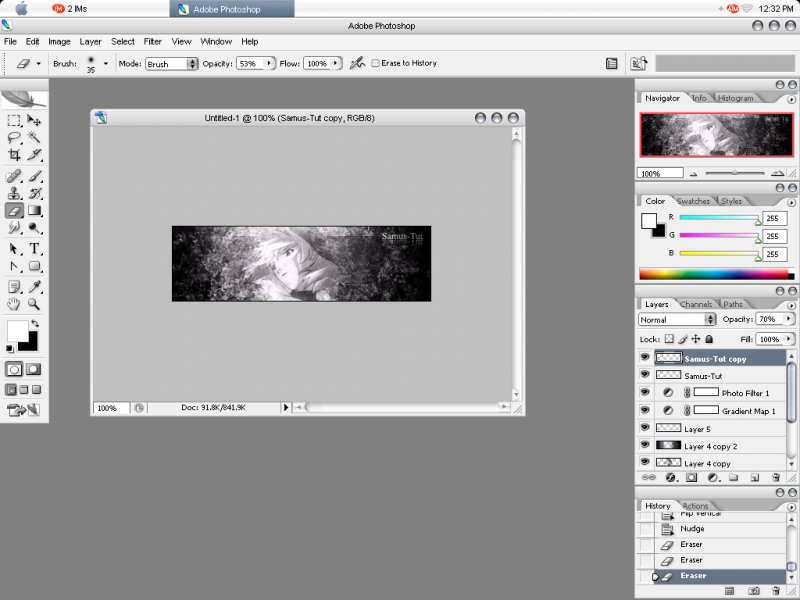Select the Move tool
Viewport: 800px width, 600px height.
(34, 120)
